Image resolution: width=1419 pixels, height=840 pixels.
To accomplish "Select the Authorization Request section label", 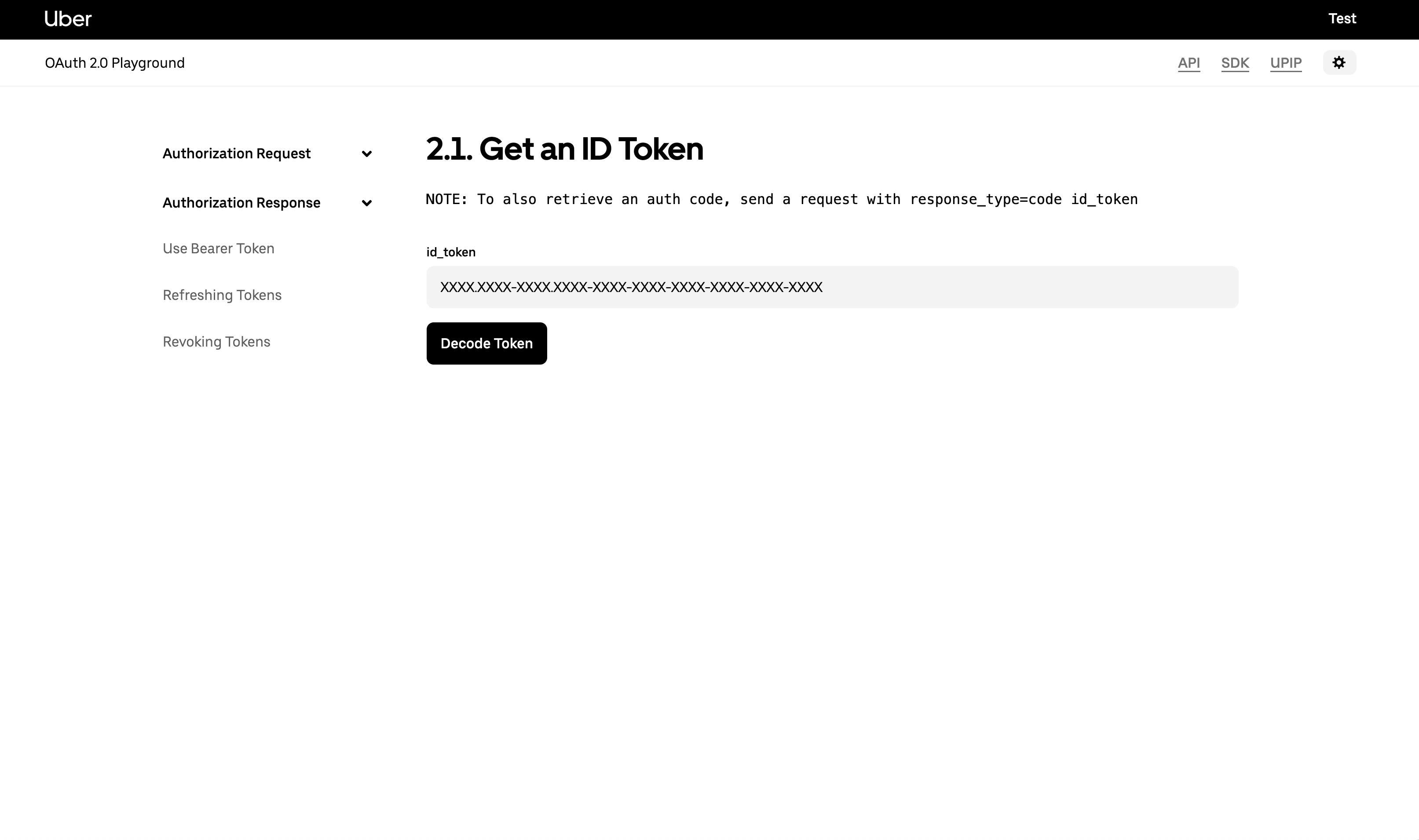I will [237, 153].
